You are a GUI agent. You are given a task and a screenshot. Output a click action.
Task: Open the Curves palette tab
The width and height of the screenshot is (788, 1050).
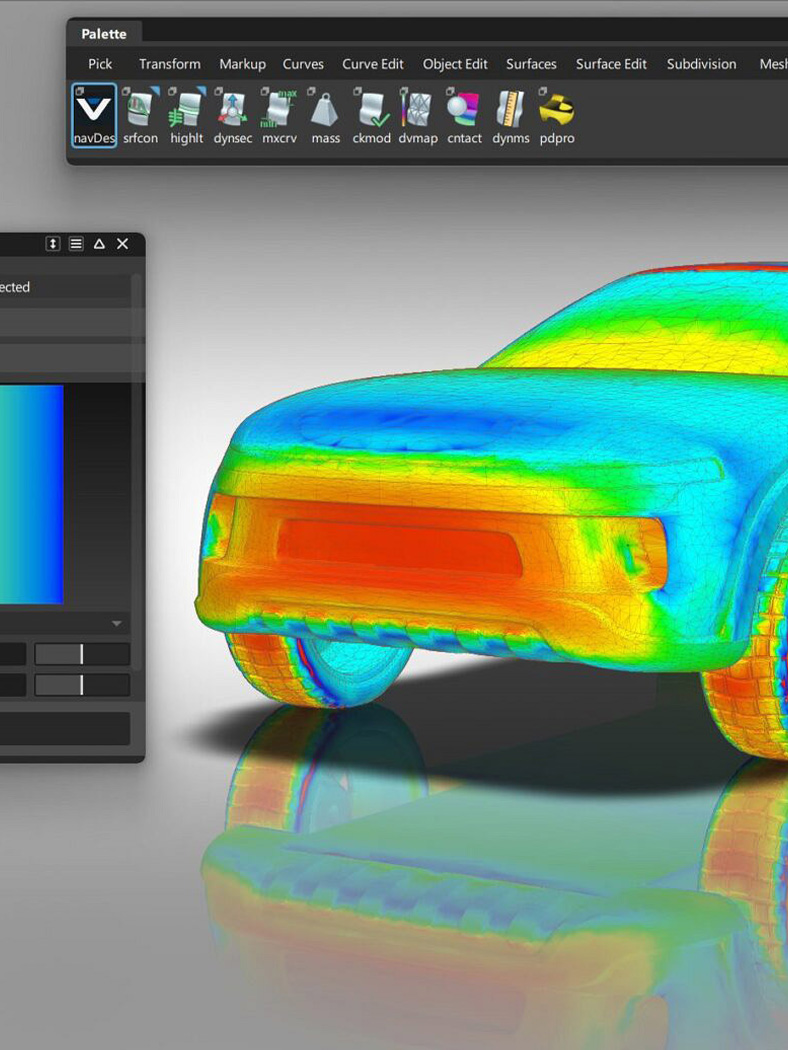point(303,64)
